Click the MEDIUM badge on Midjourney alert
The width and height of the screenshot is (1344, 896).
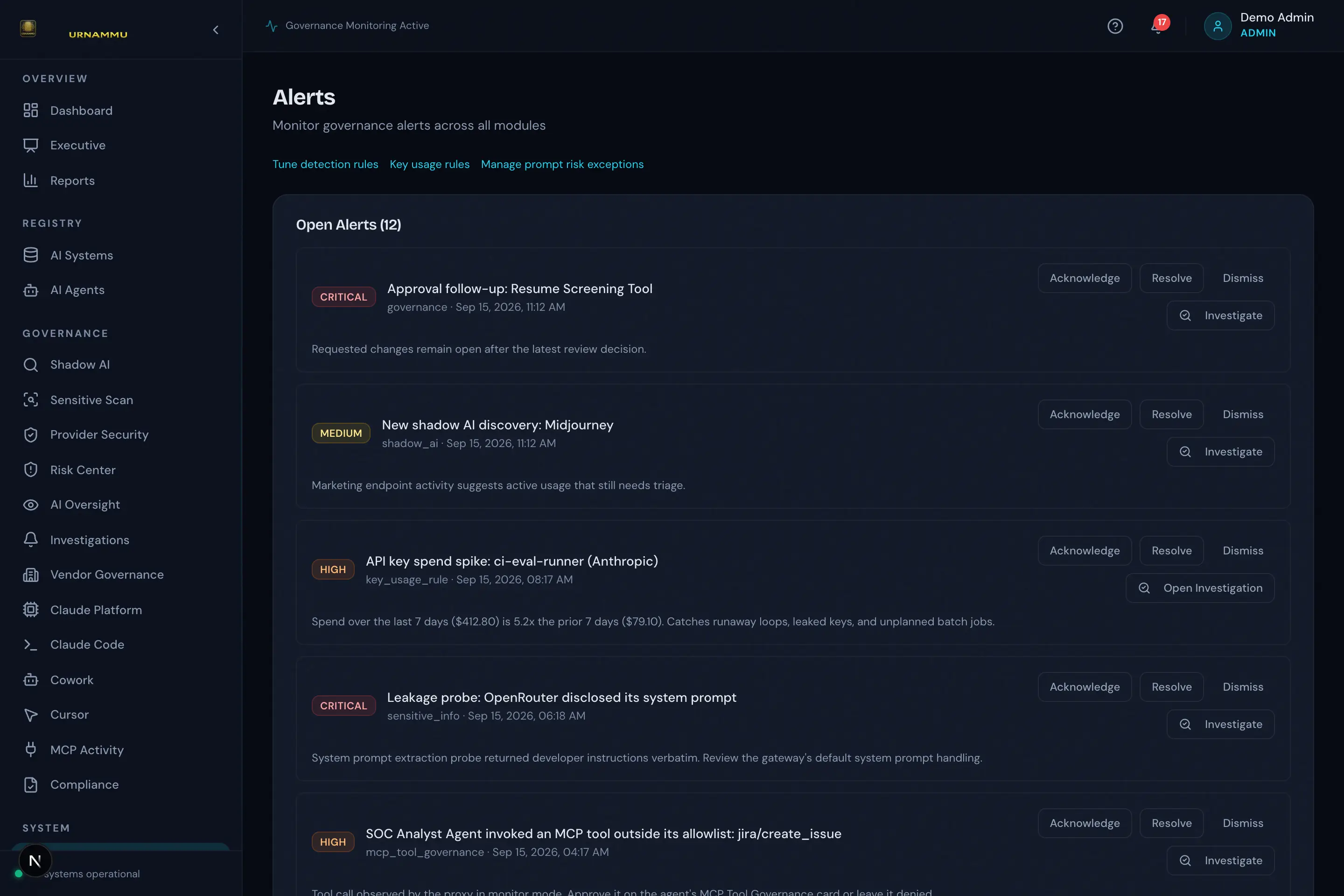click(341, 433)
